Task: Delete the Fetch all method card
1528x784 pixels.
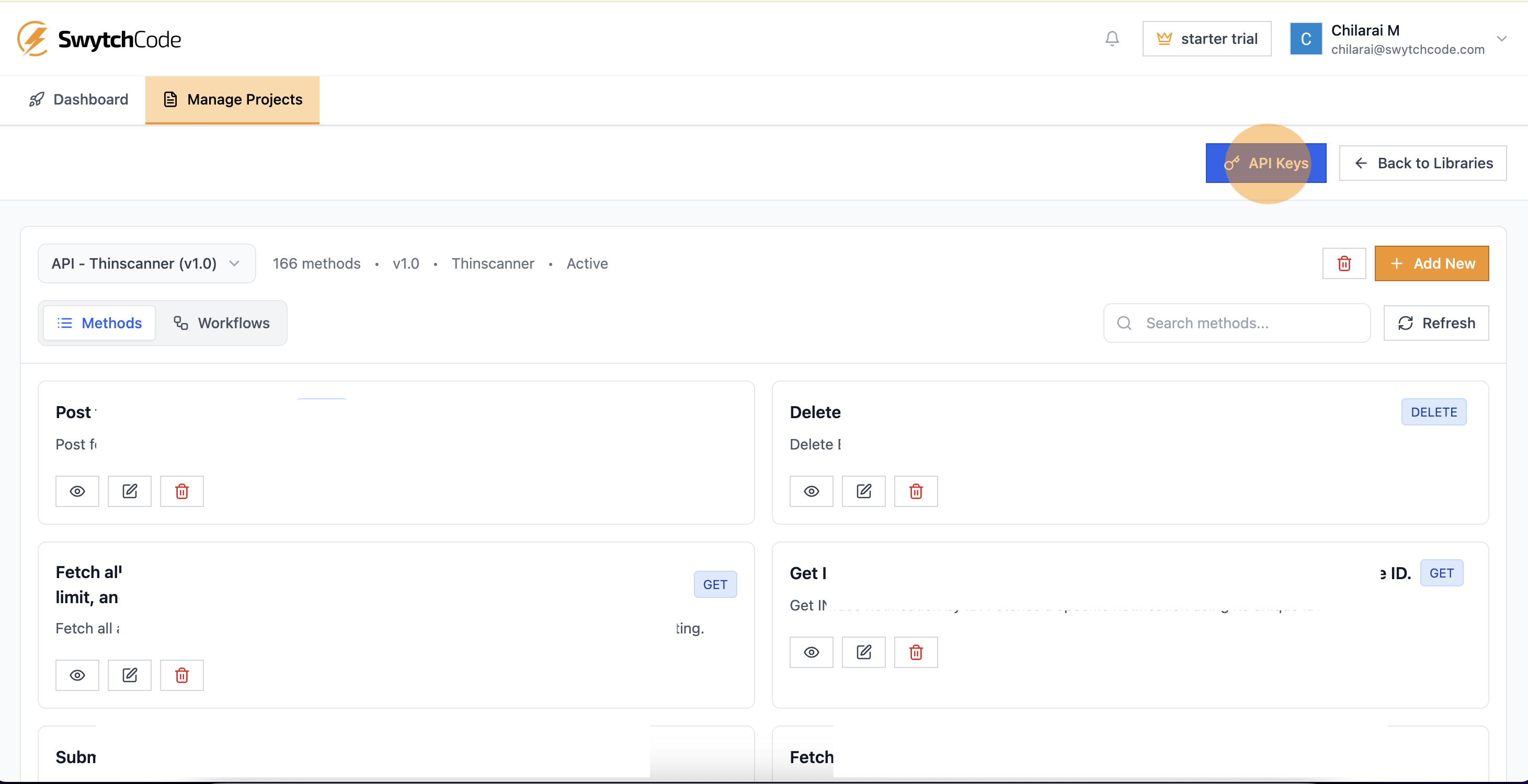Action: coord(181,675)
